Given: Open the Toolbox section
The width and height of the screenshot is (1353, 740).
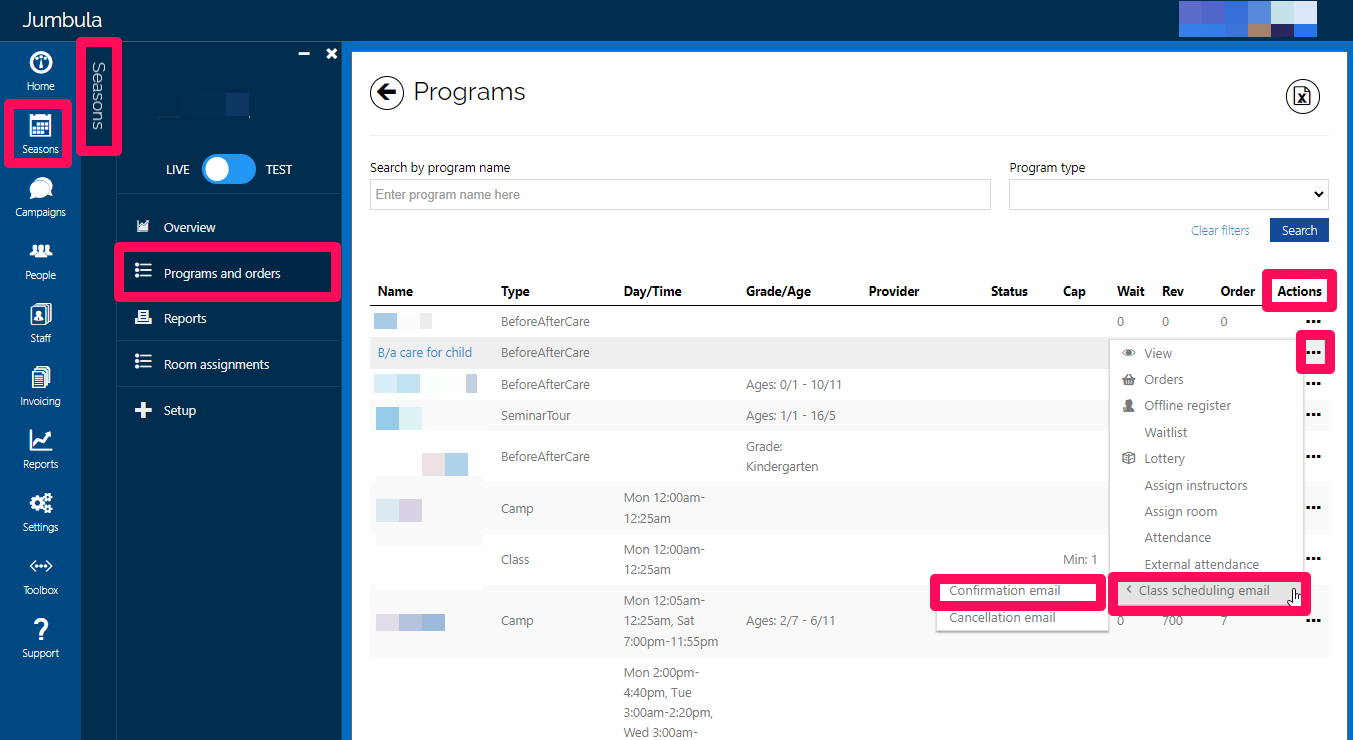Looking at the screenshot, I should (x=40, y=575).
